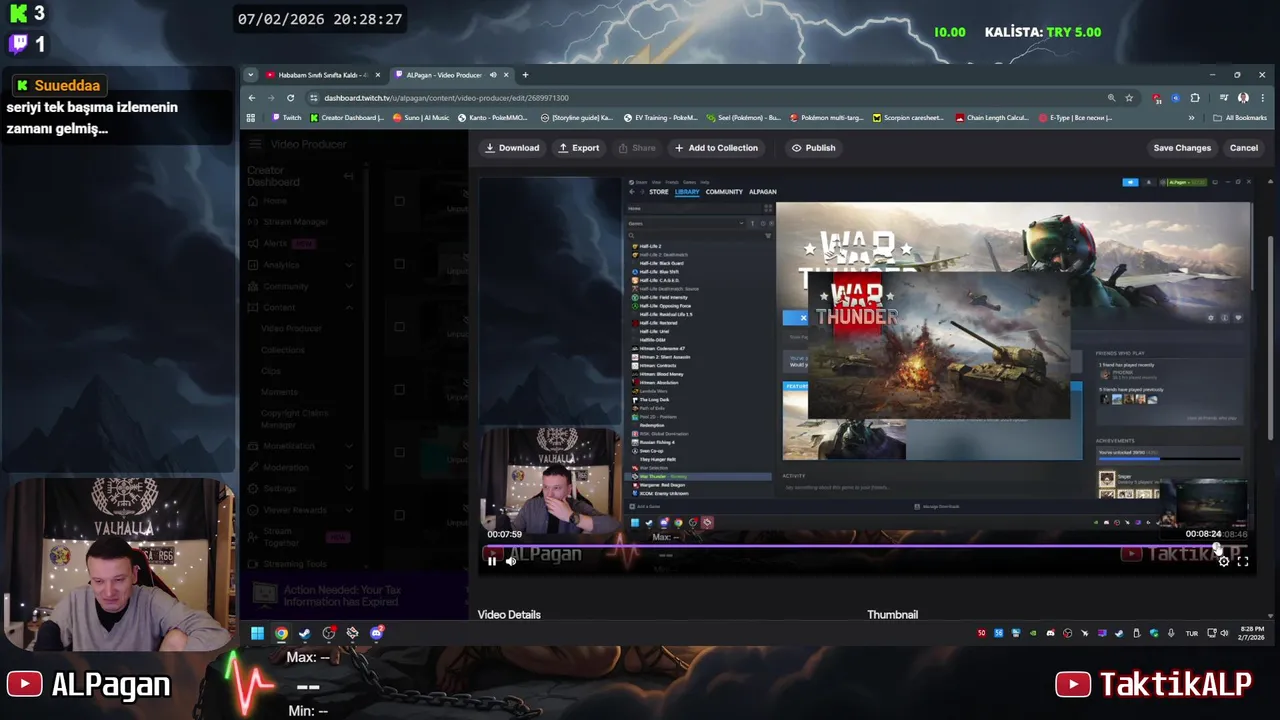The height and width of the screenshot is (720, 1280).
Task: Bookmark this page with the star
Action: [x=1129, y=98]
